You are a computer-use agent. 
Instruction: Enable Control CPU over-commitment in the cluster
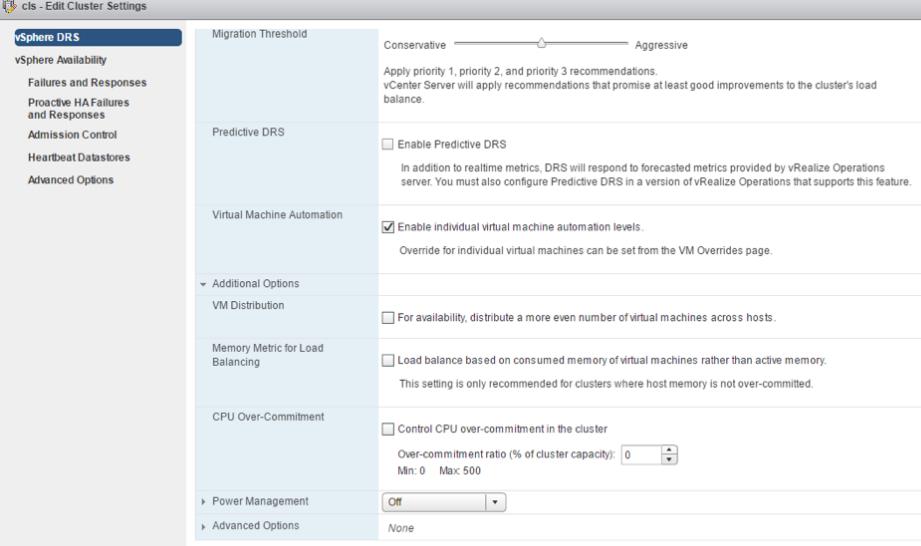tap(389, 430)
